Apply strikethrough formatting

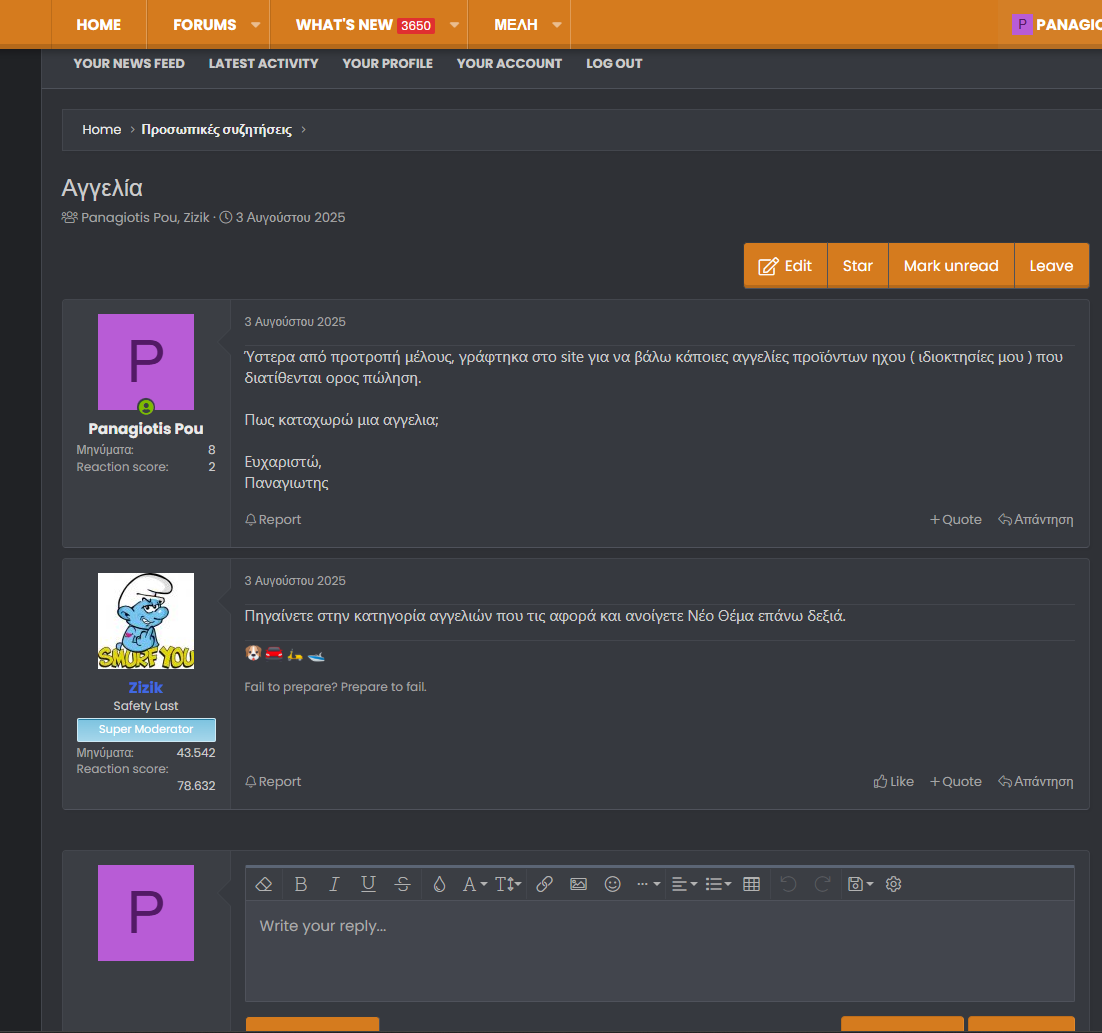click(402, 884)
